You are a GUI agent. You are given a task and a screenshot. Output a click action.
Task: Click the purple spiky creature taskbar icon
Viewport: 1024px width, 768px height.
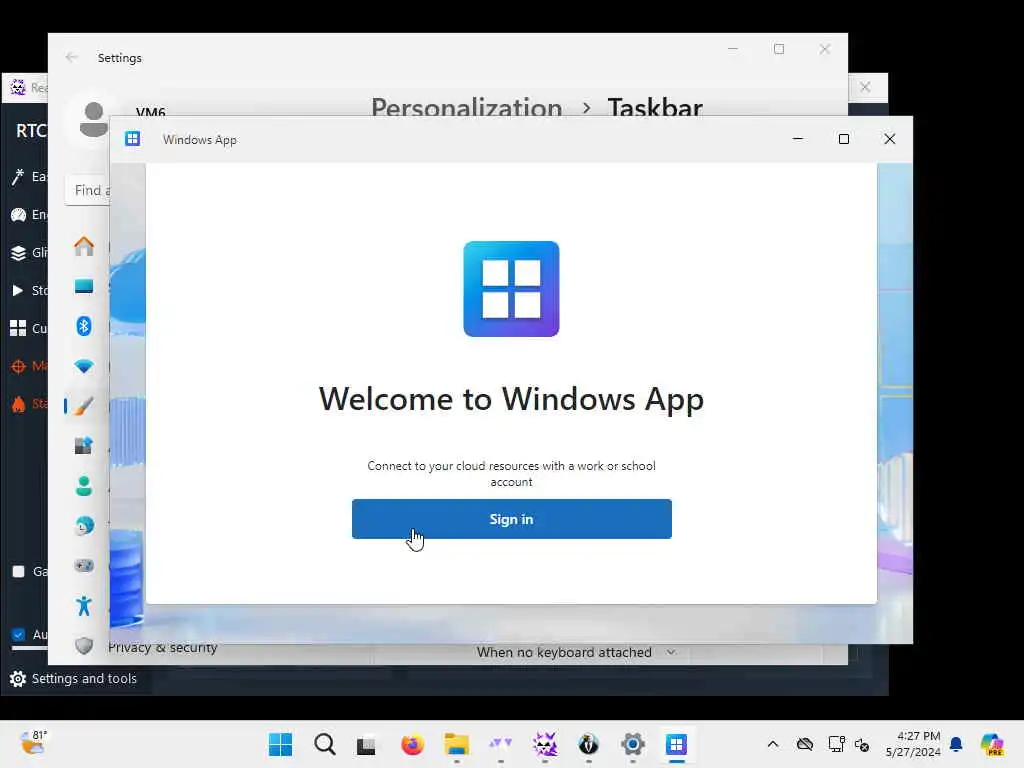click(x=545, y=744)
